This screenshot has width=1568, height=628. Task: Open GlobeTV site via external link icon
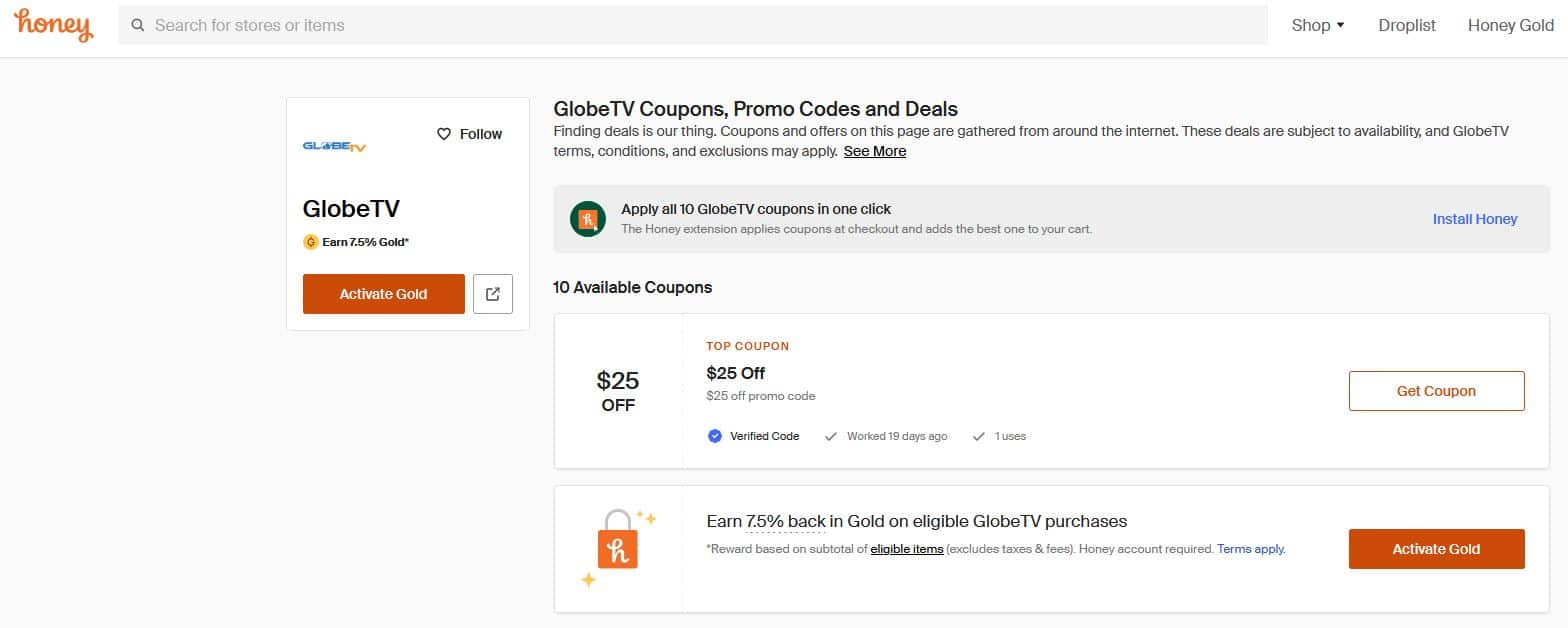pos(492,293)
